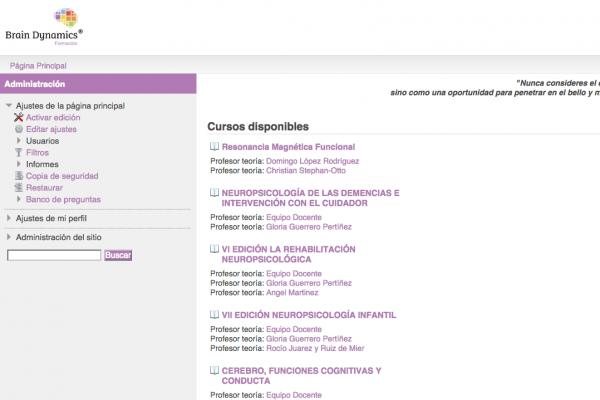600x400 pixels.
Task: Click the Restaurar icon
Action: (18, 188)
